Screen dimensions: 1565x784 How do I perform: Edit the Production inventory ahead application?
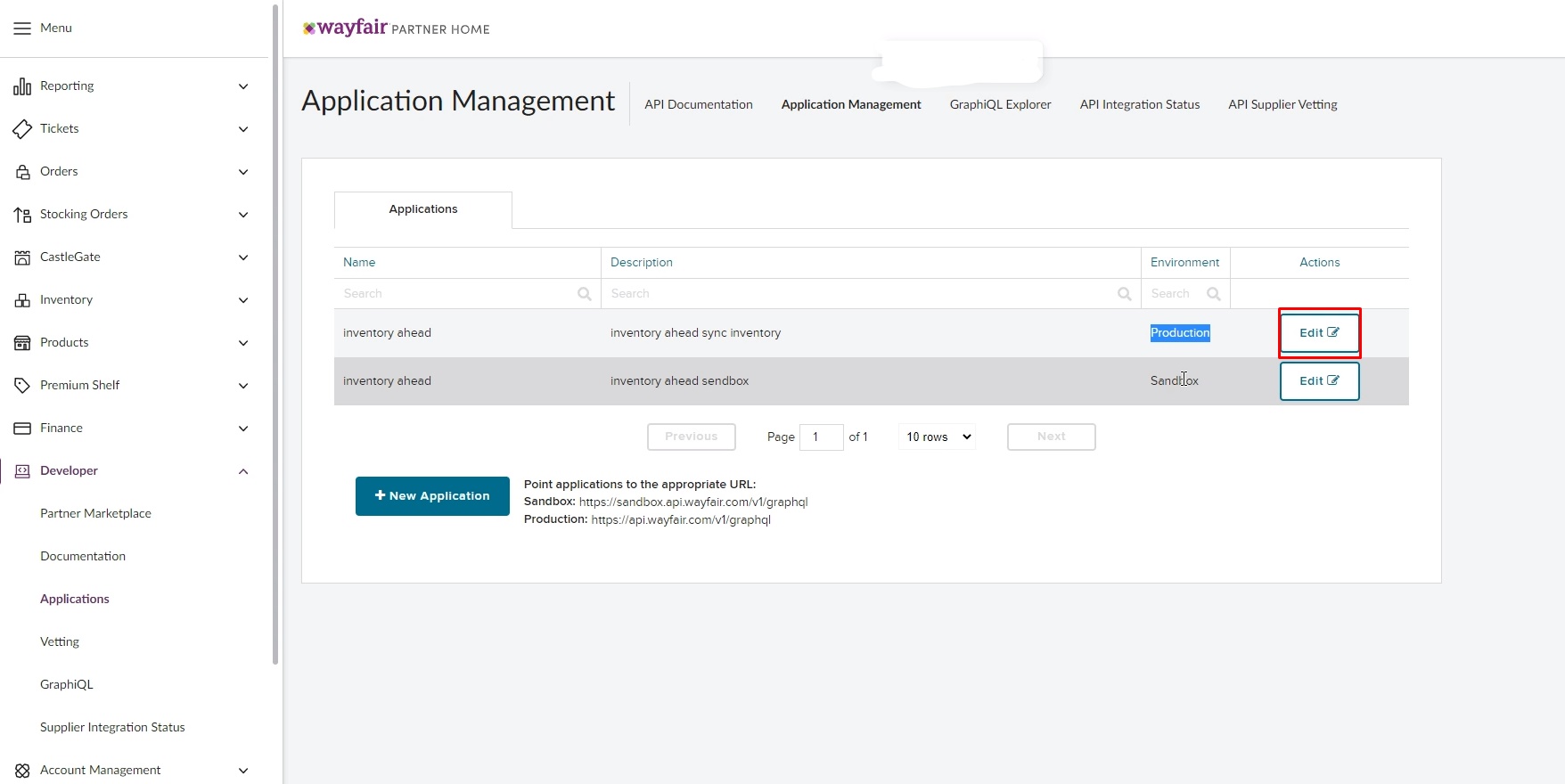point(1319,333)
